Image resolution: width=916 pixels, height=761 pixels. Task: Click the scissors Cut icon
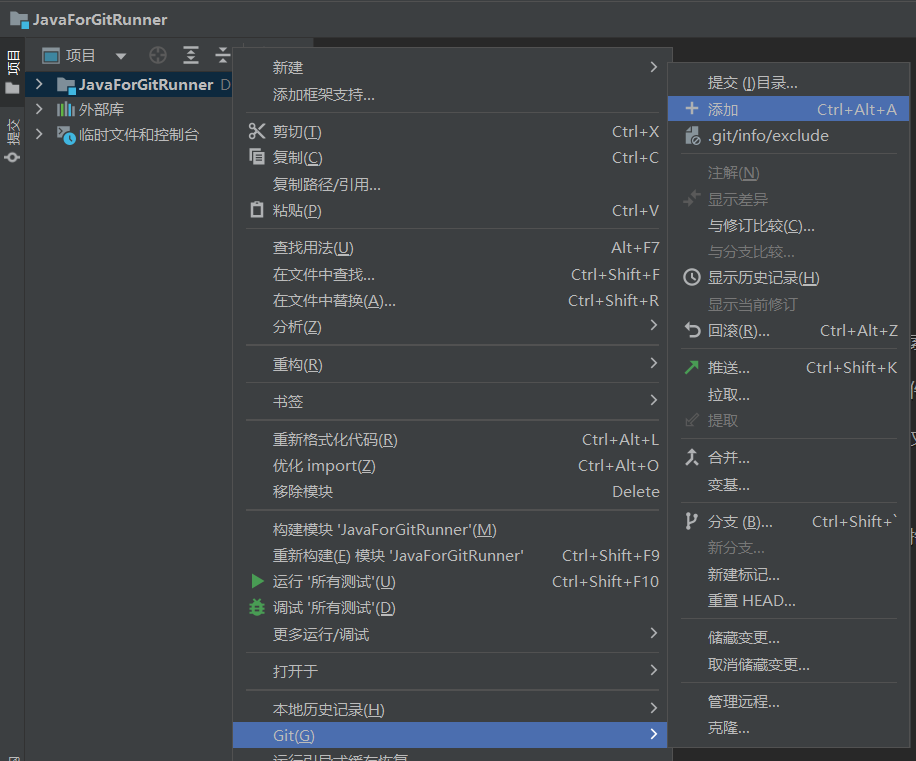pyautogui.click(x=256, y=131)
